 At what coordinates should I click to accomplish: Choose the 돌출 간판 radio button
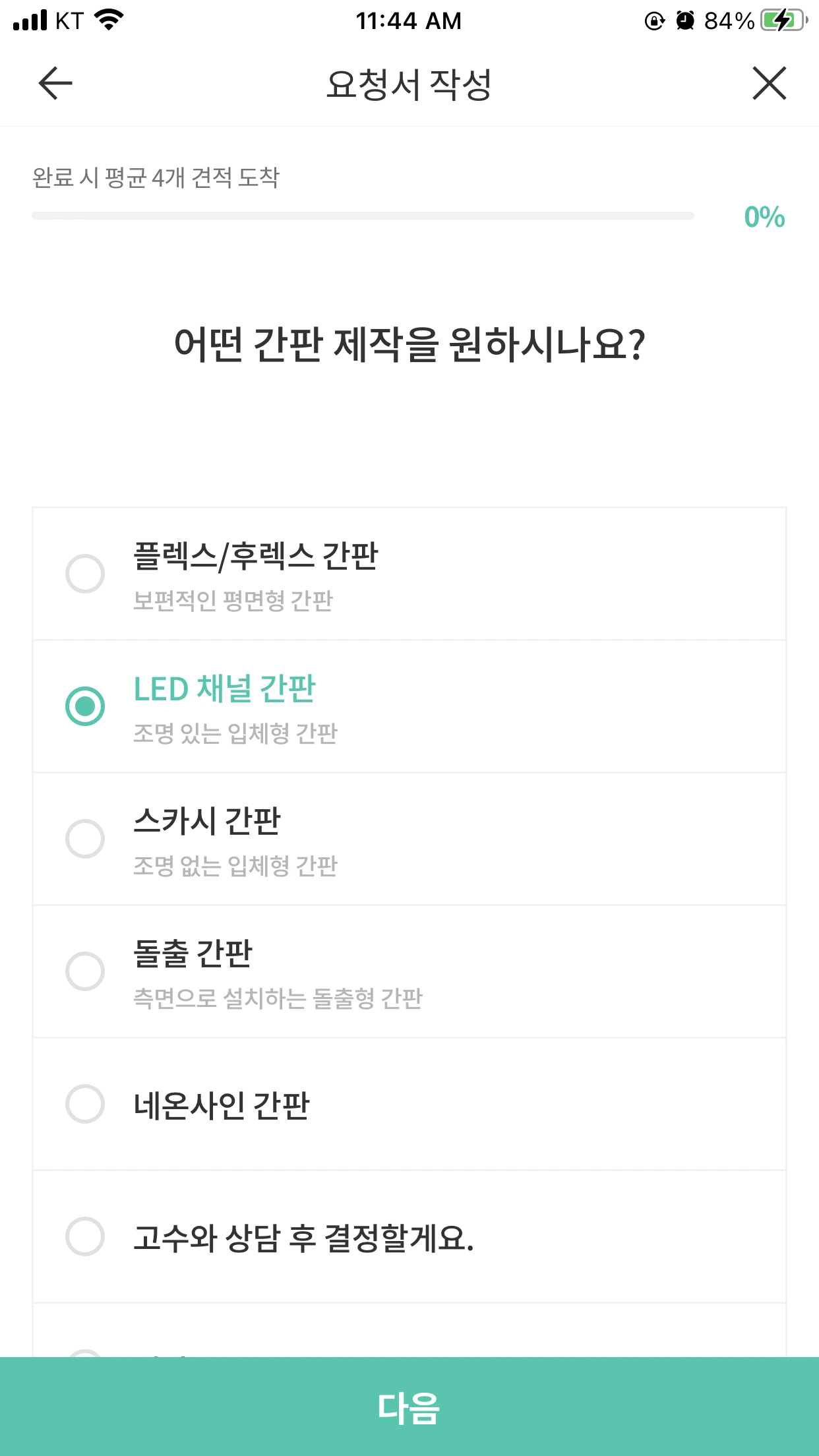pos(85,971)
